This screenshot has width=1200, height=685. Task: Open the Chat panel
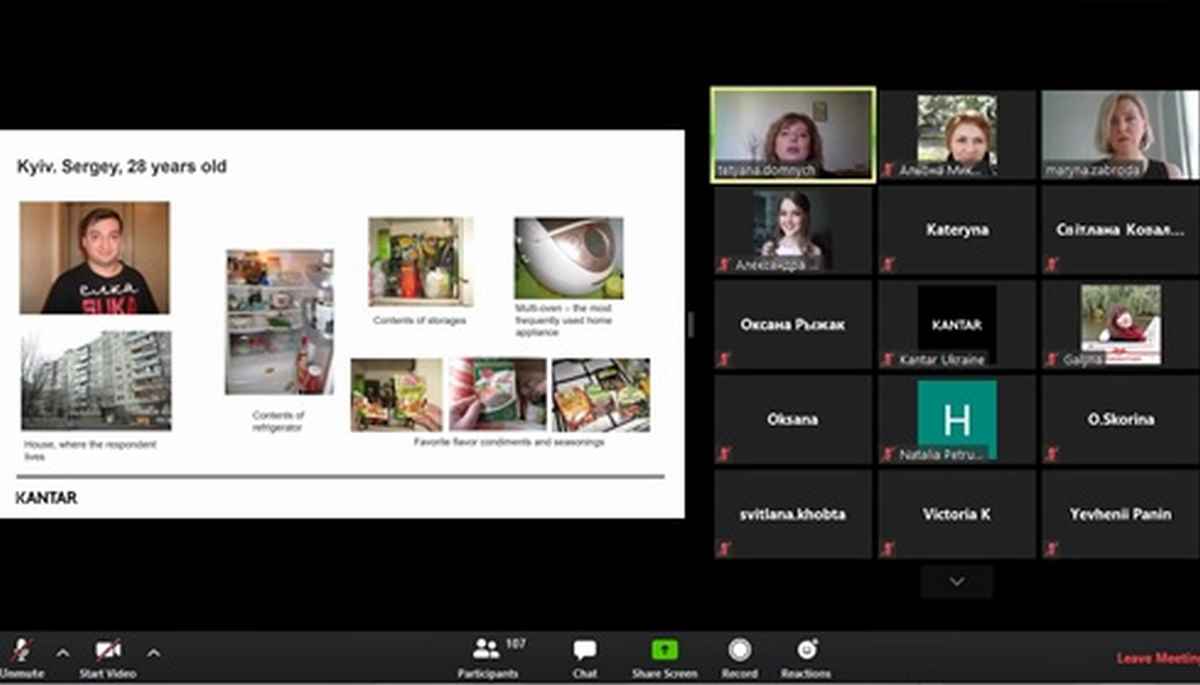pyautogui.click(x=585, y=657)
